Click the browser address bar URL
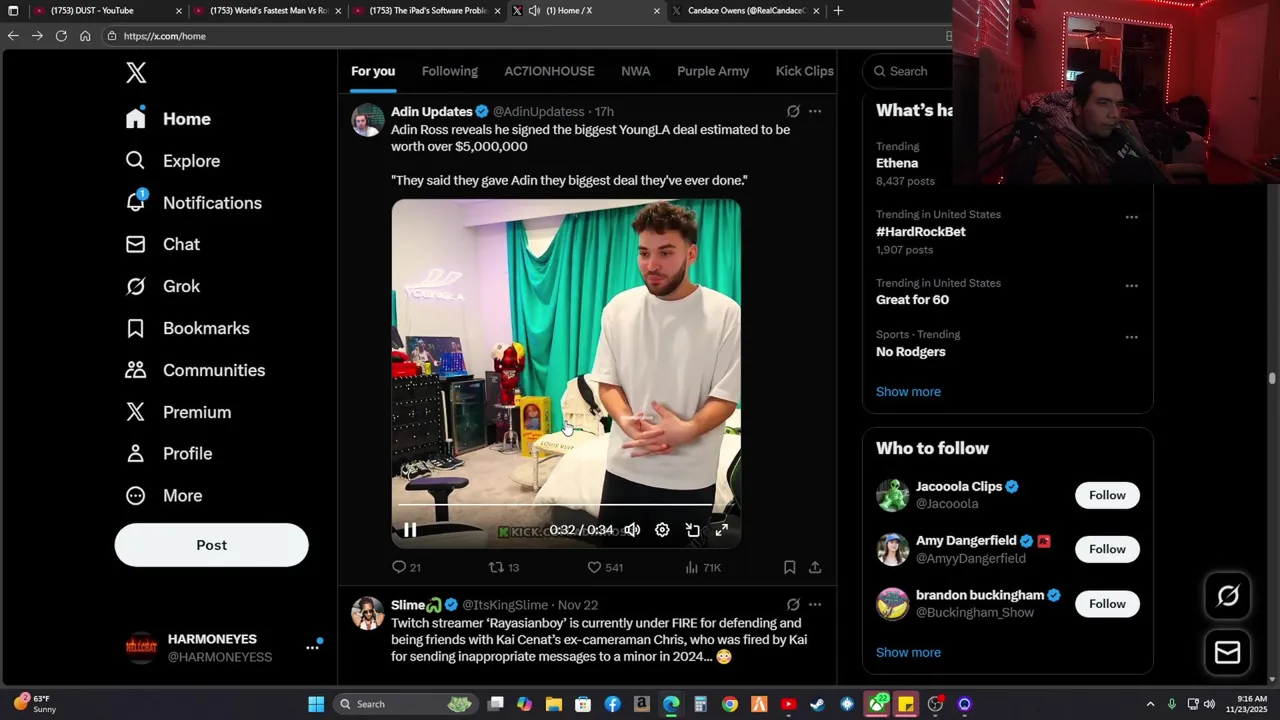This screenshot has height=720, width=1280. (x=165, y=36)
